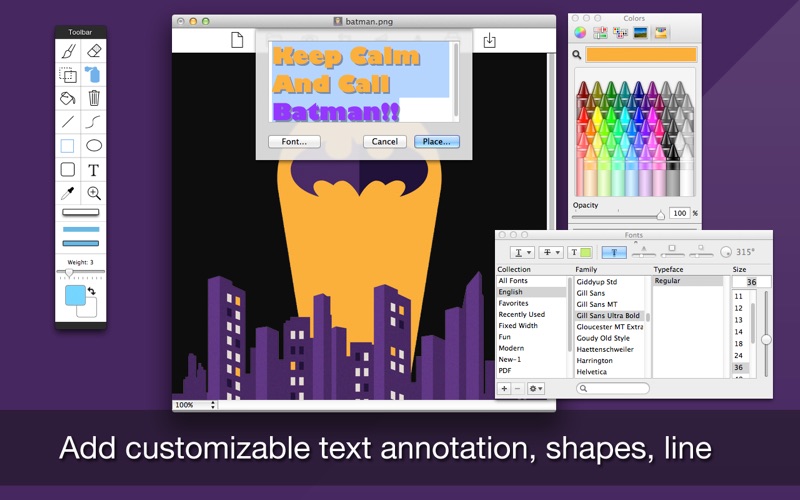This screenshot has width=800, height=500.
Task: Click the trash can tool
Action: 94,97
